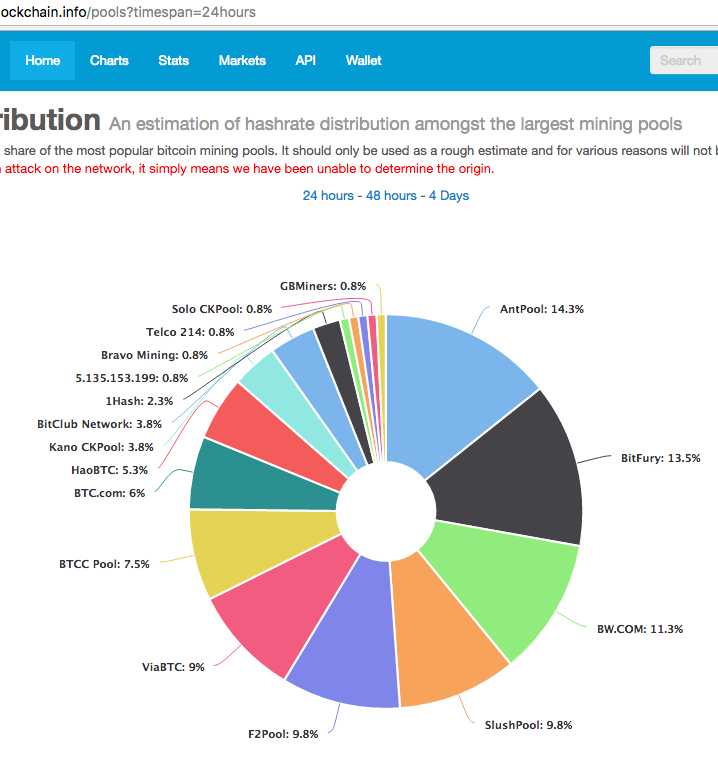718x758 pixels.
Task: Click the 'SlushPool: 9.8%' label
Action: point(528,725)
